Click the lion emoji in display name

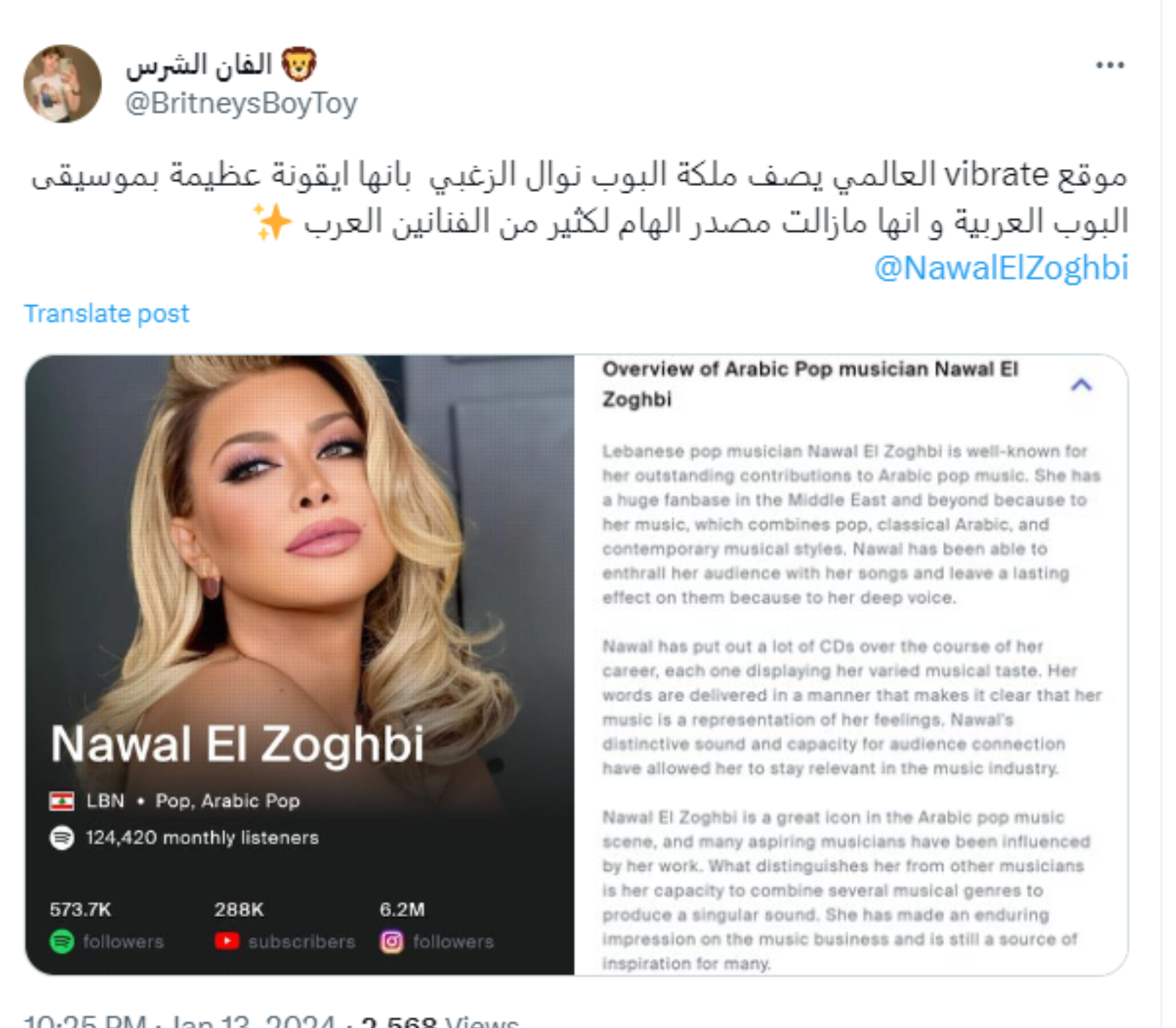pos(299,65)
